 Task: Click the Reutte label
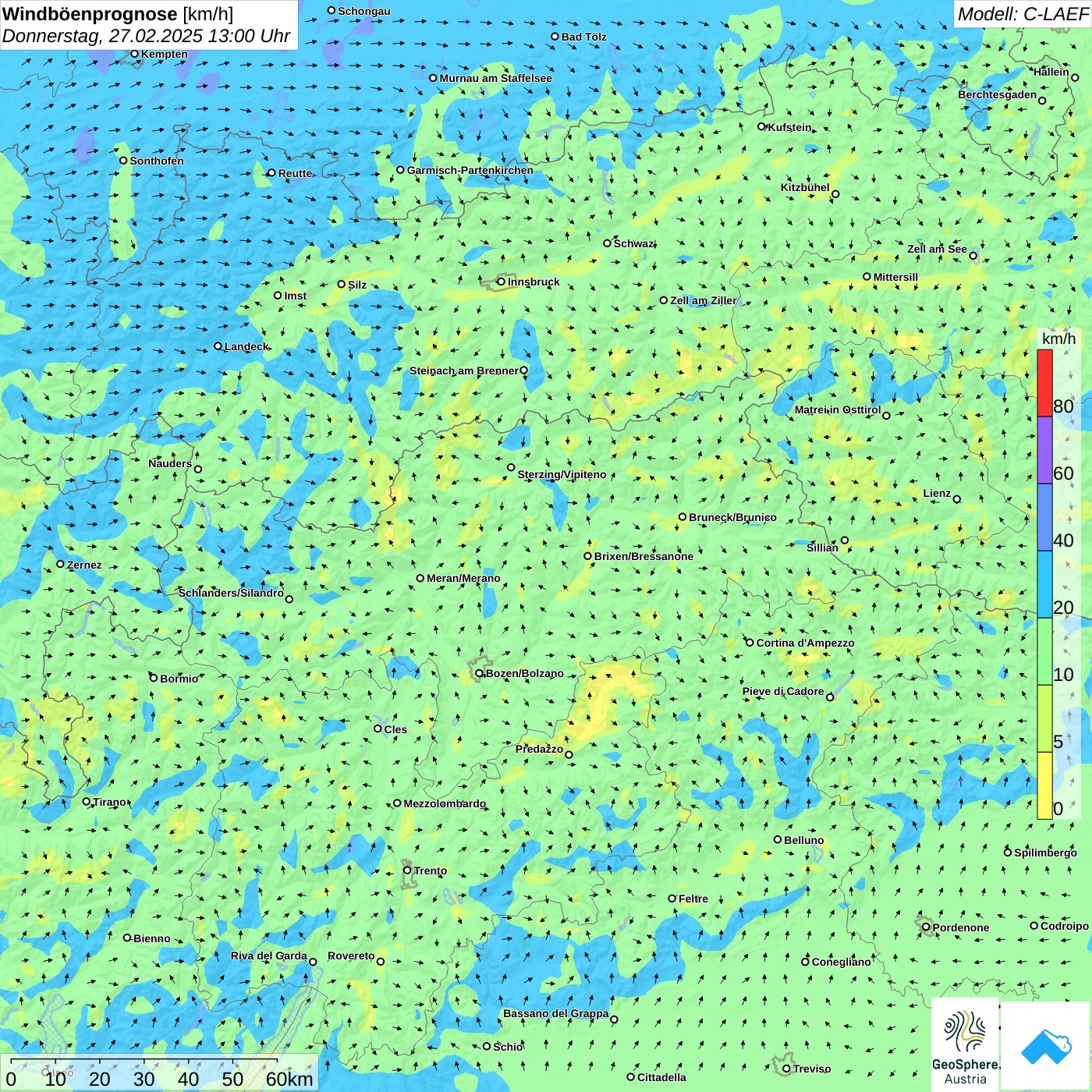click(x=295, y=173)
